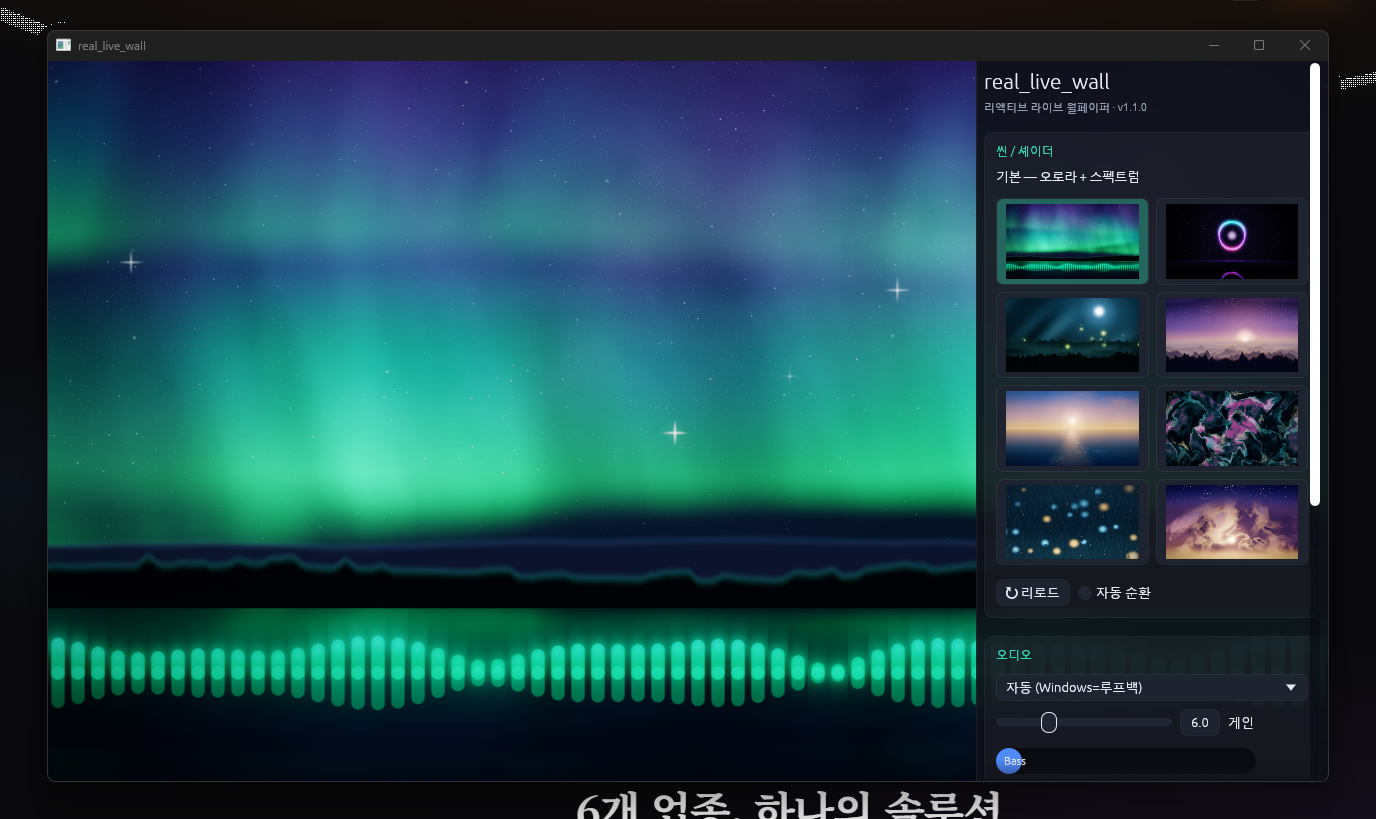Choose the purple mountain sunset scene thumbnail
The width and height of the screenshot is (1376, 819).
point(1232,335)
